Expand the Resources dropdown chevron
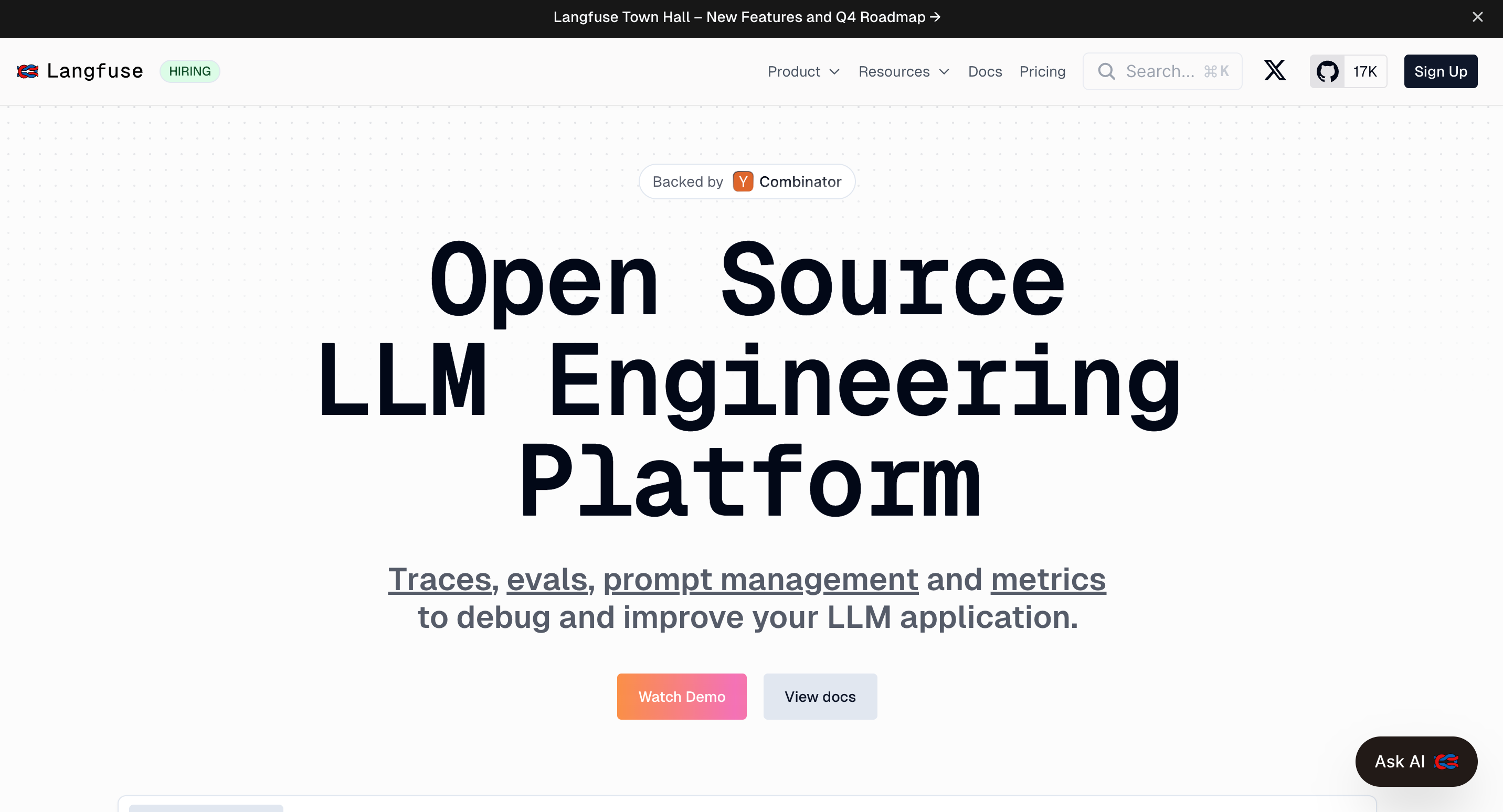This screenshot has height=812, width=1503. [x=944, y=72]
